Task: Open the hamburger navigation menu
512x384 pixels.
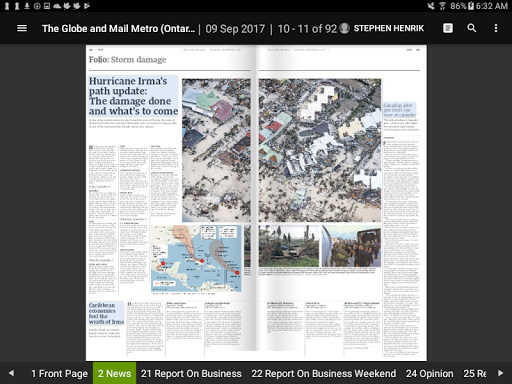Action: [22, 28]
